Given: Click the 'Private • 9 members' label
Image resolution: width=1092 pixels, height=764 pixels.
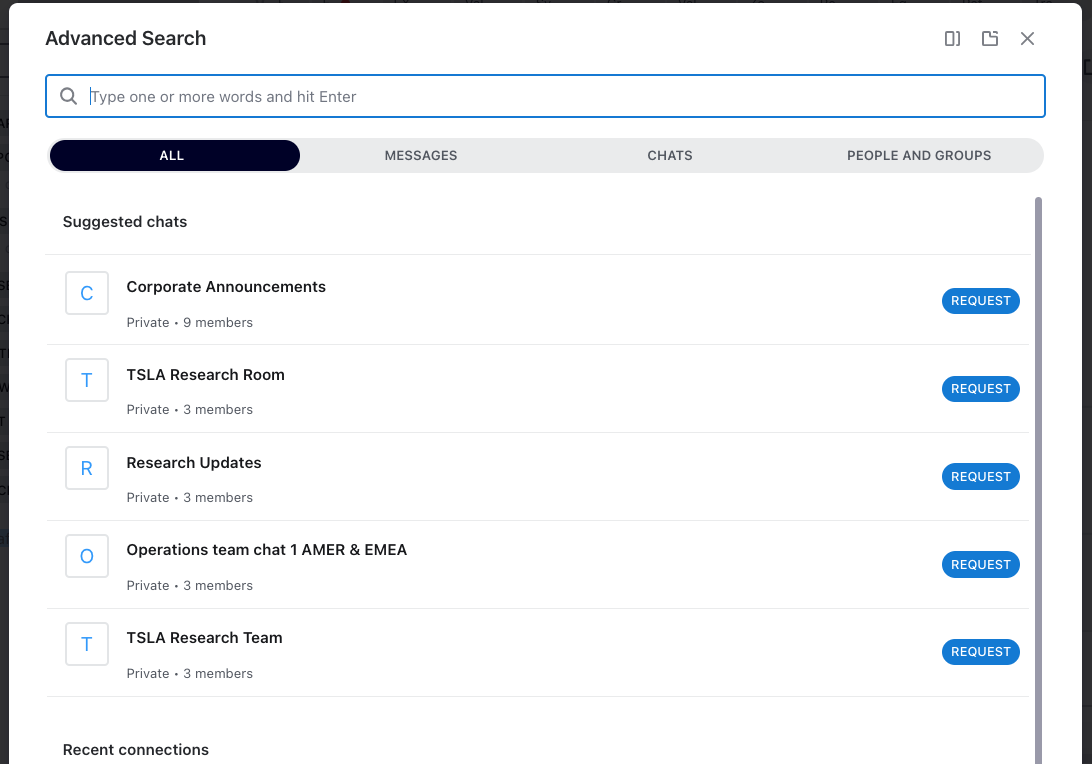Looking at the screenshot, I should coord(189,322).
